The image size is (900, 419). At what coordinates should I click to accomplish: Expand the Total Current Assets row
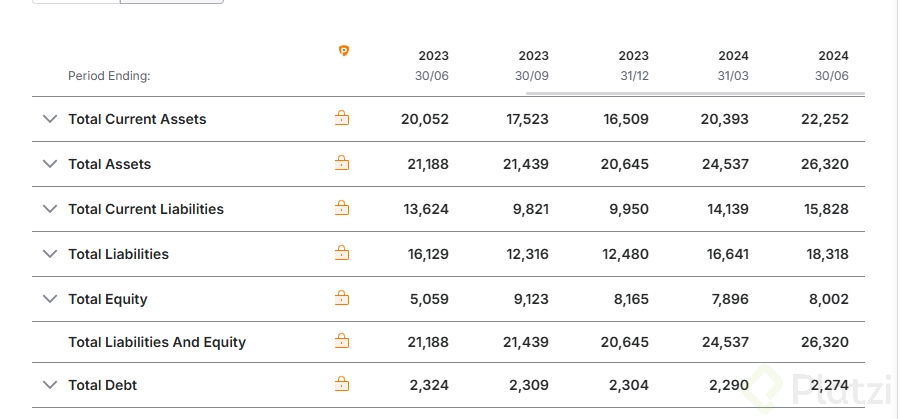tap(50, 119)
